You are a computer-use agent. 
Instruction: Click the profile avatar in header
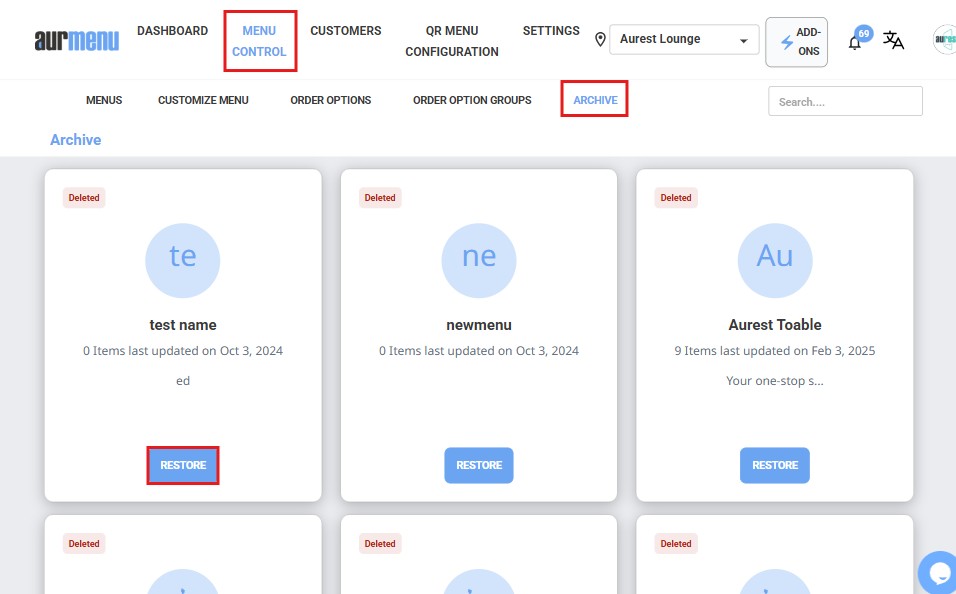(945, 40)
